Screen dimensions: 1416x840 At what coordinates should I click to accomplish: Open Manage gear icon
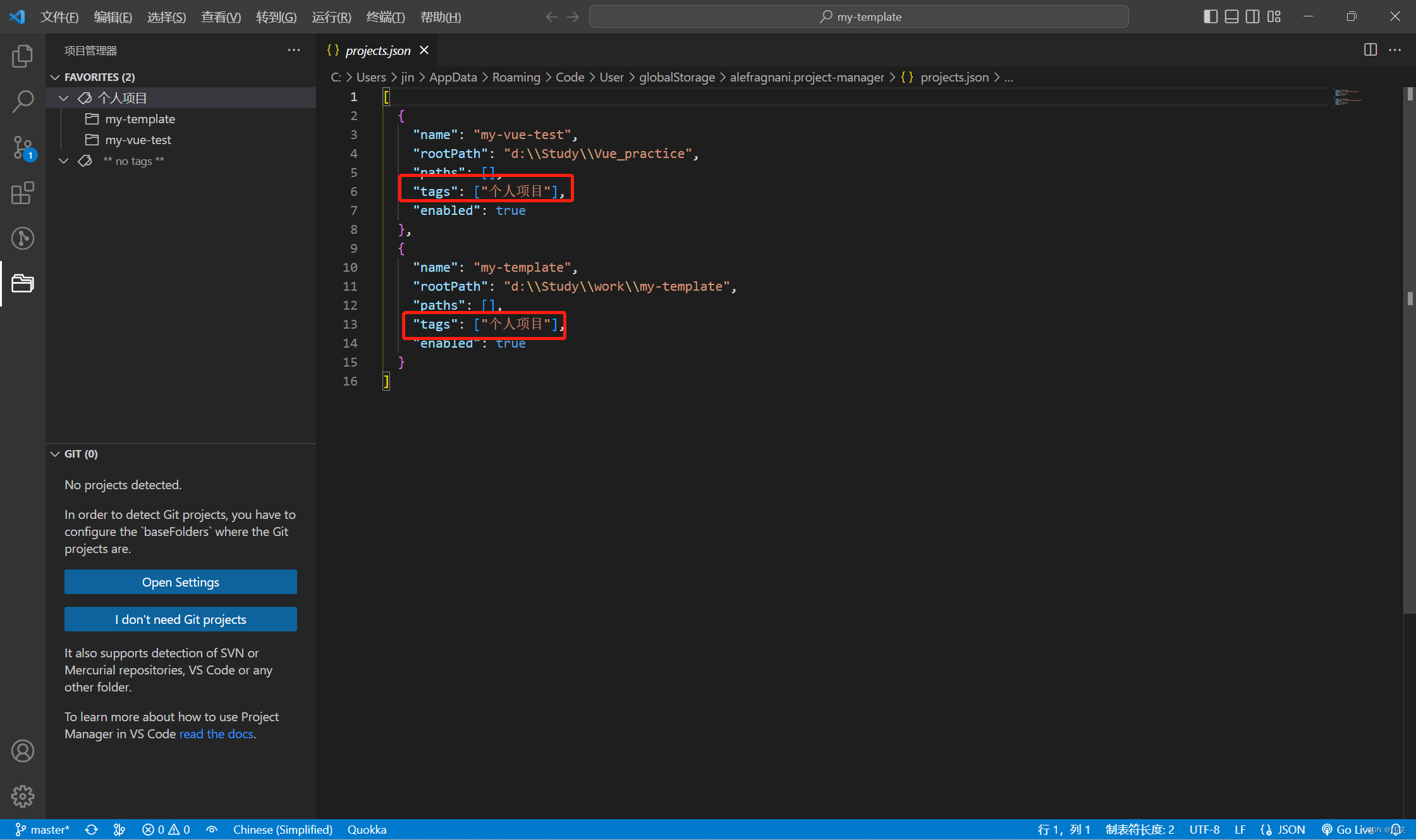coord(23,796)
